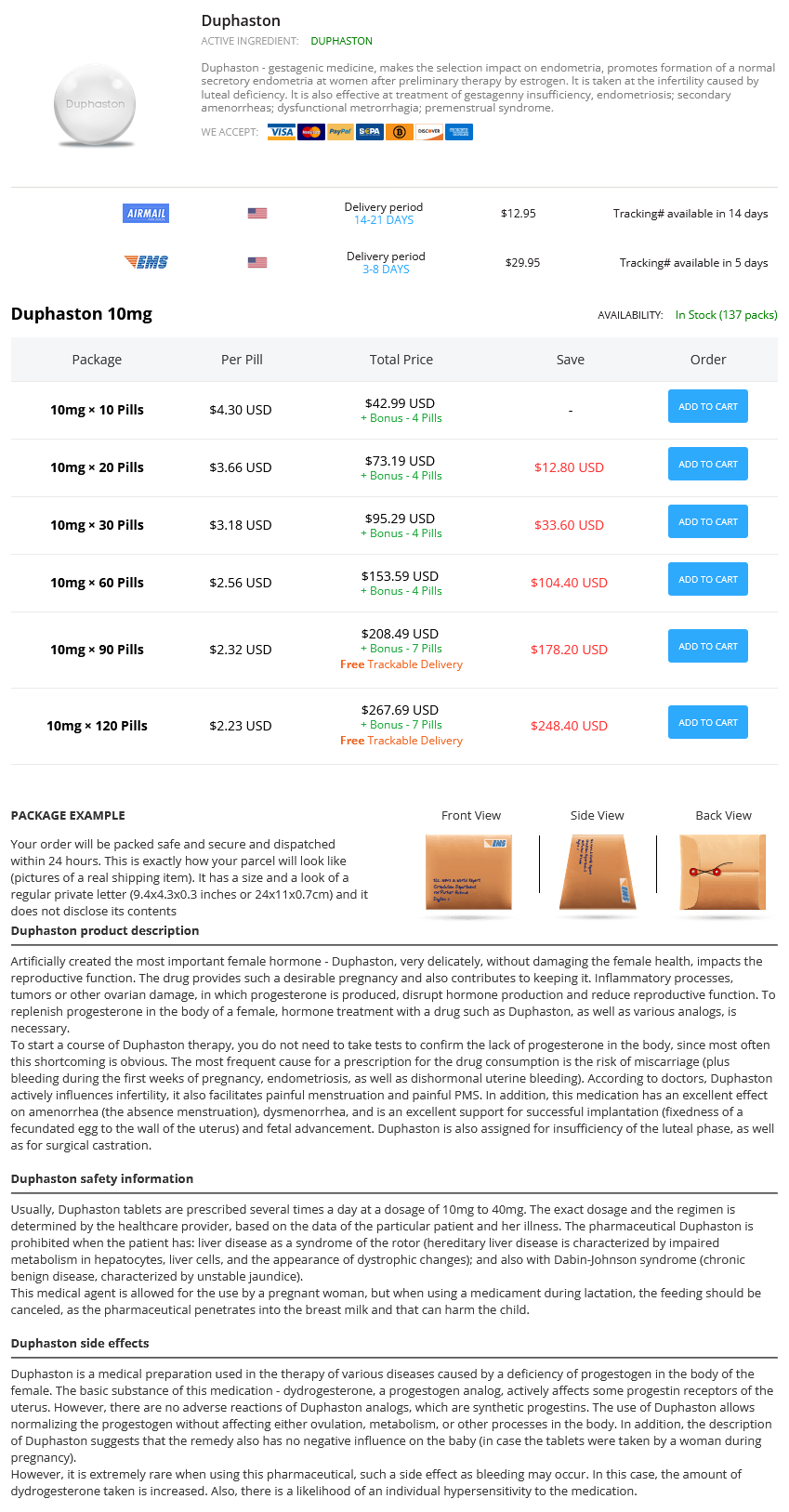Add 10mg × 120 Pills to cart
This screenshot has height=1512, width=789.
coord(707,723)
